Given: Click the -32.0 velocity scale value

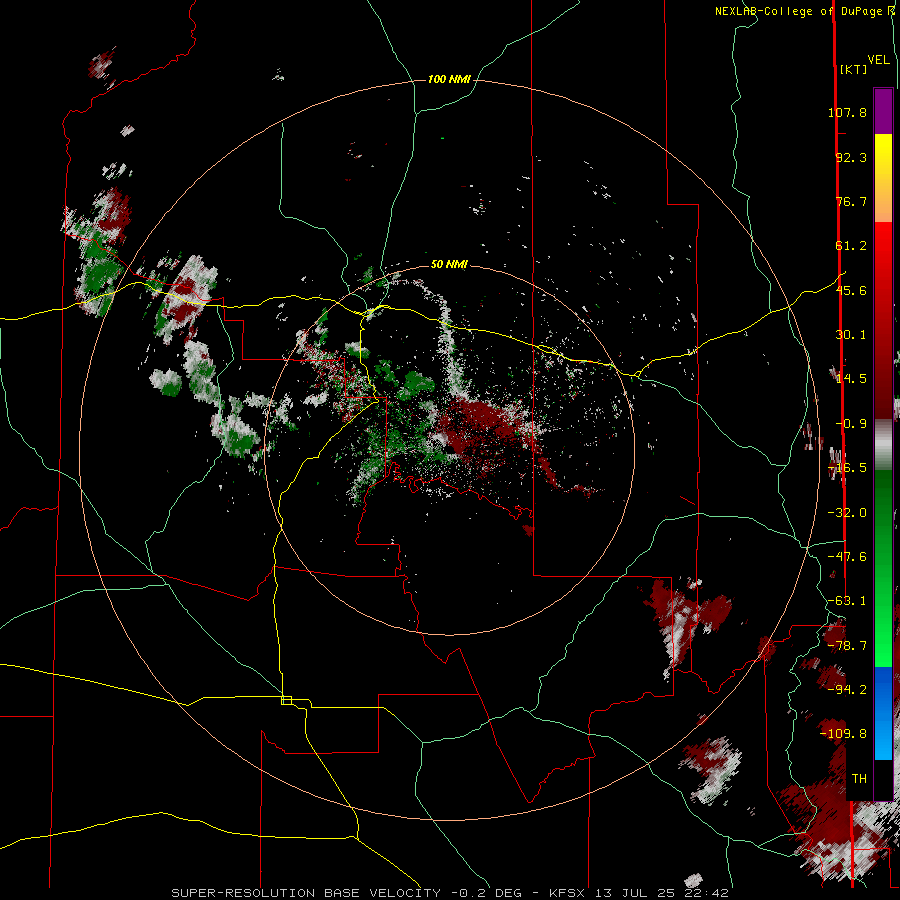Looking at the screenshot, I should click(x=847, y=513).
